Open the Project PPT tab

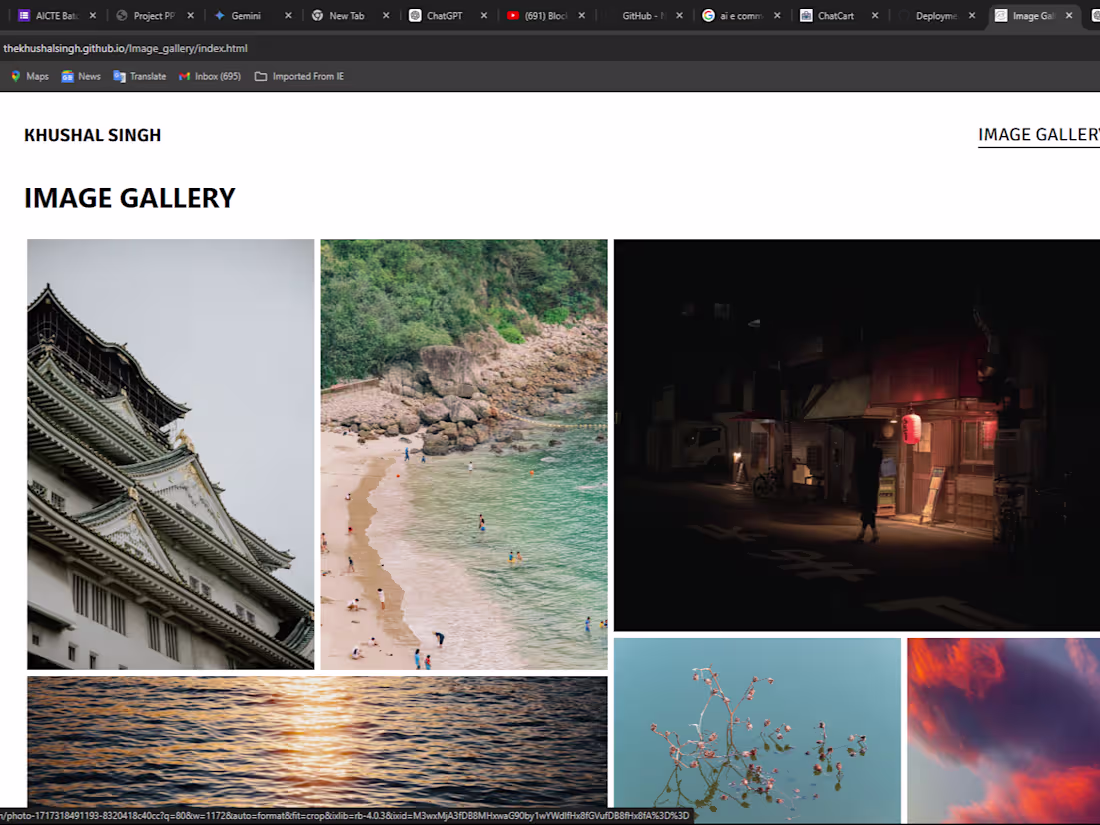[150, 15]
